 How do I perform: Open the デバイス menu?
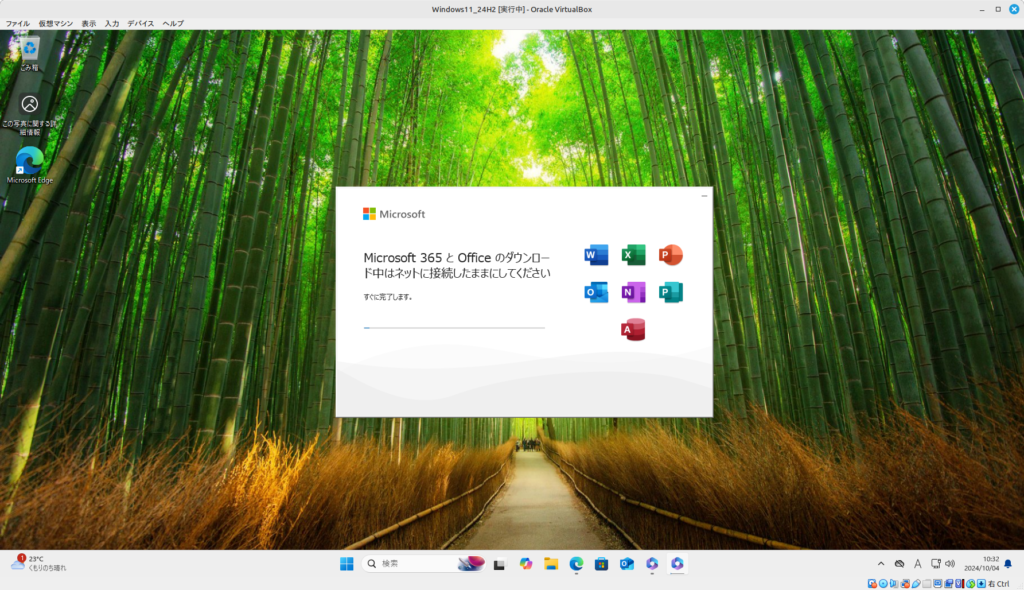click(141, 22)
